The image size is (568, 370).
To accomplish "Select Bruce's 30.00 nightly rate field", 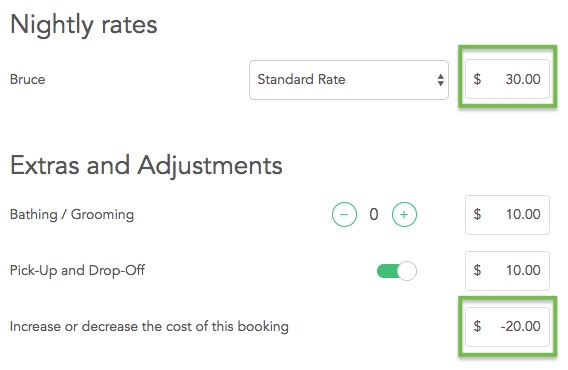I will click(x=507, y=79).
